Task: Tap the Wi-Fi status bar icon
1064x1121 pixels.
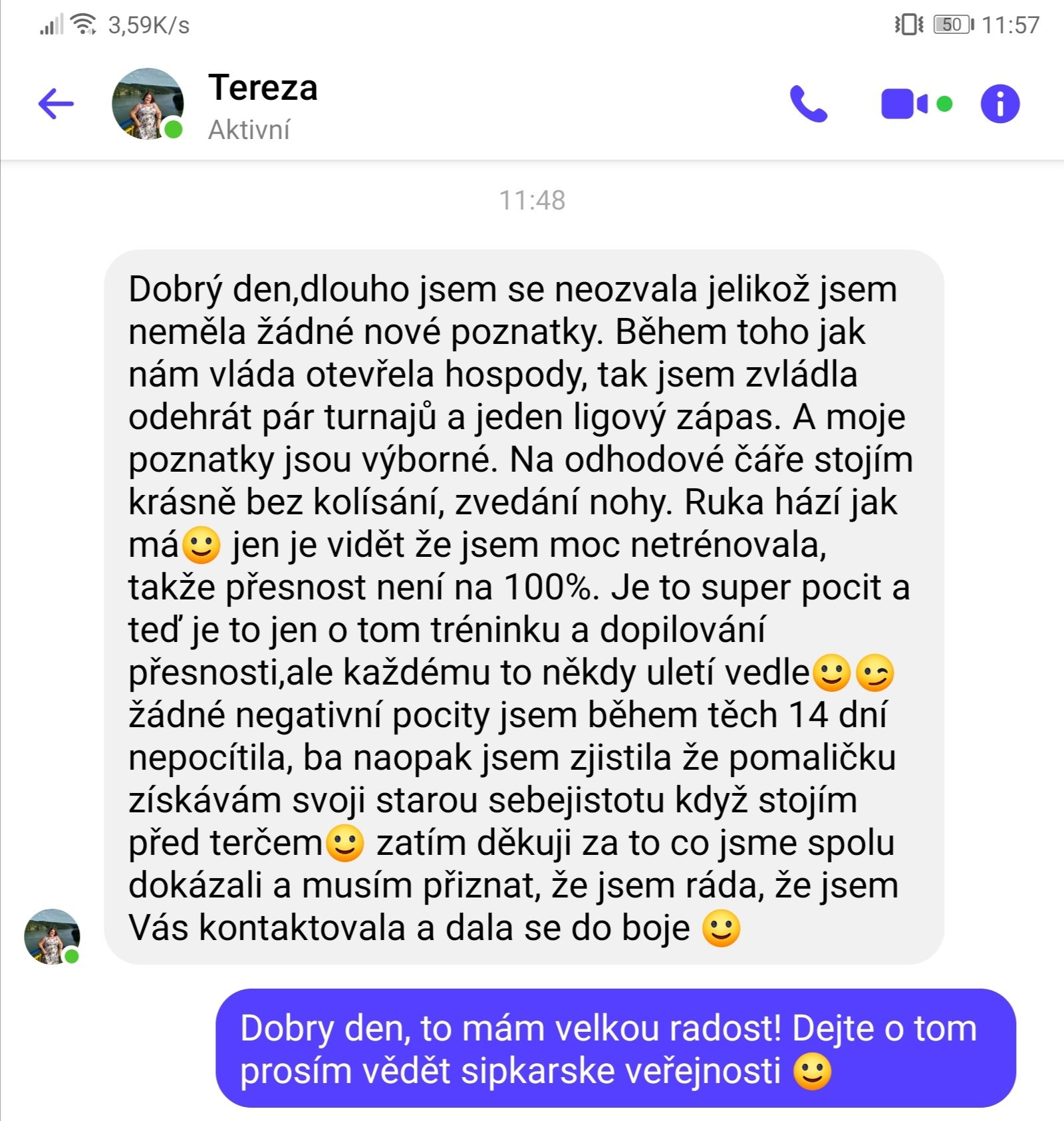Action: 84,24
